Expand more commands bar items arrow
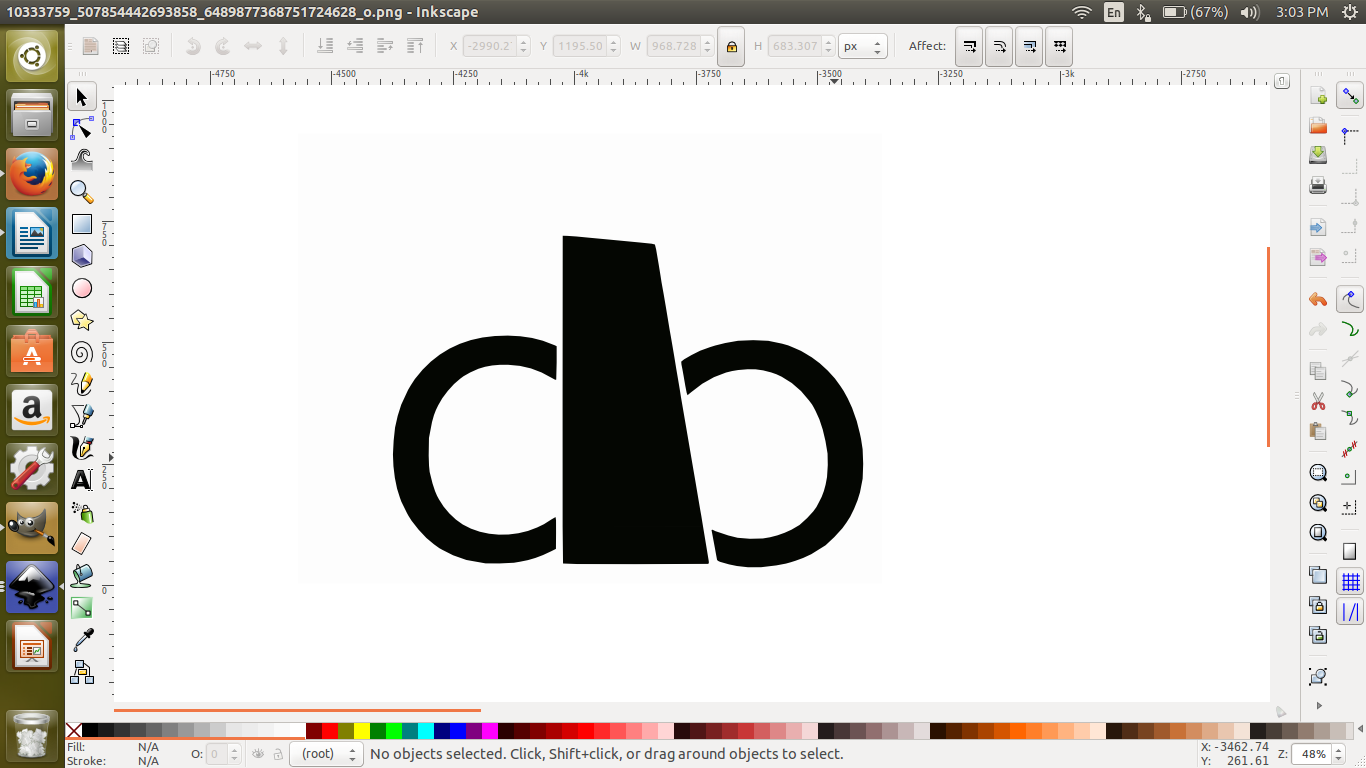Screen dimensions: 1366x768 tap(1318, 706)
